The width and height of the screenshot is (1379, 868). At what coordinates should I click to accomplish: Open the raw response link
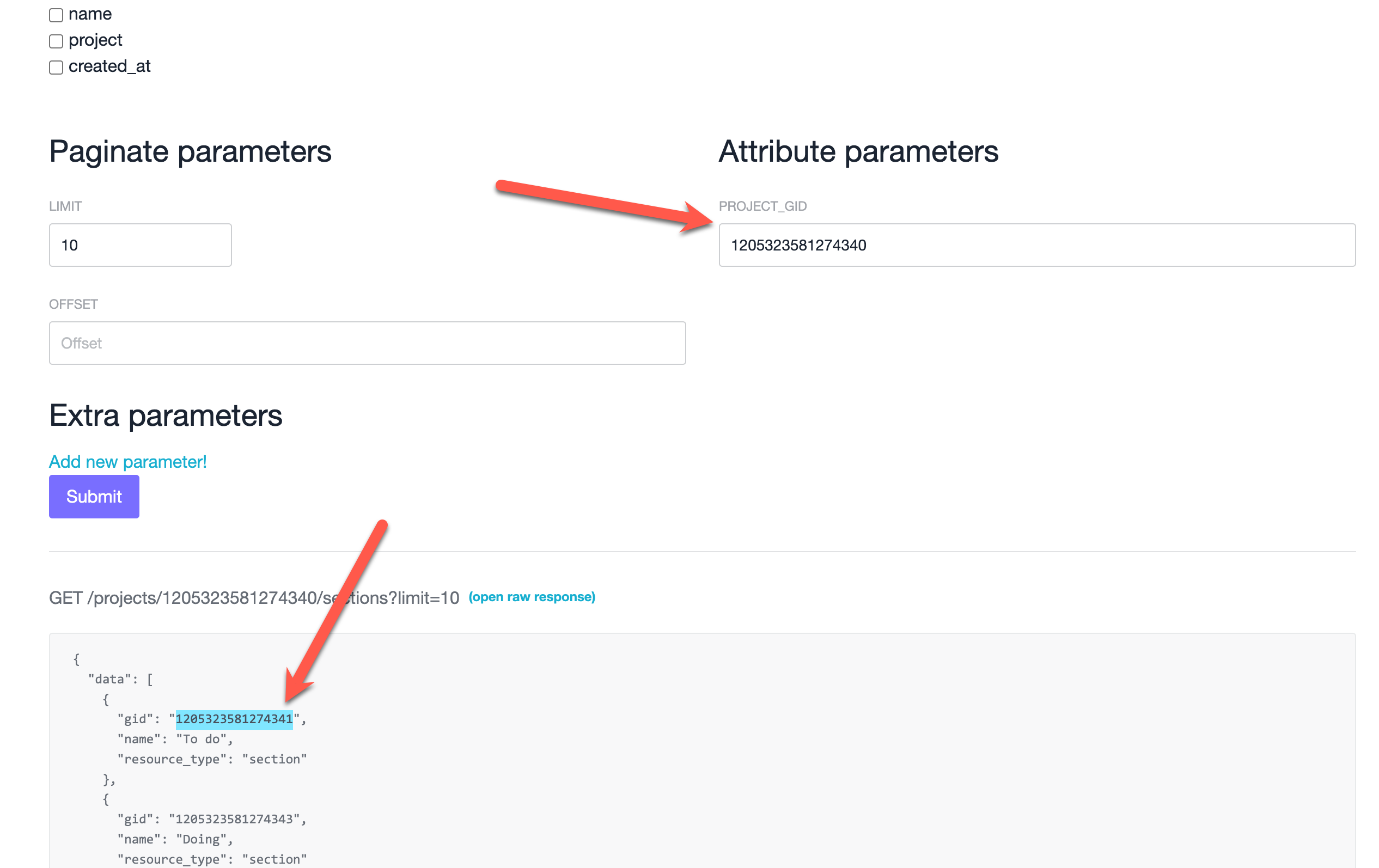point(532,597)
